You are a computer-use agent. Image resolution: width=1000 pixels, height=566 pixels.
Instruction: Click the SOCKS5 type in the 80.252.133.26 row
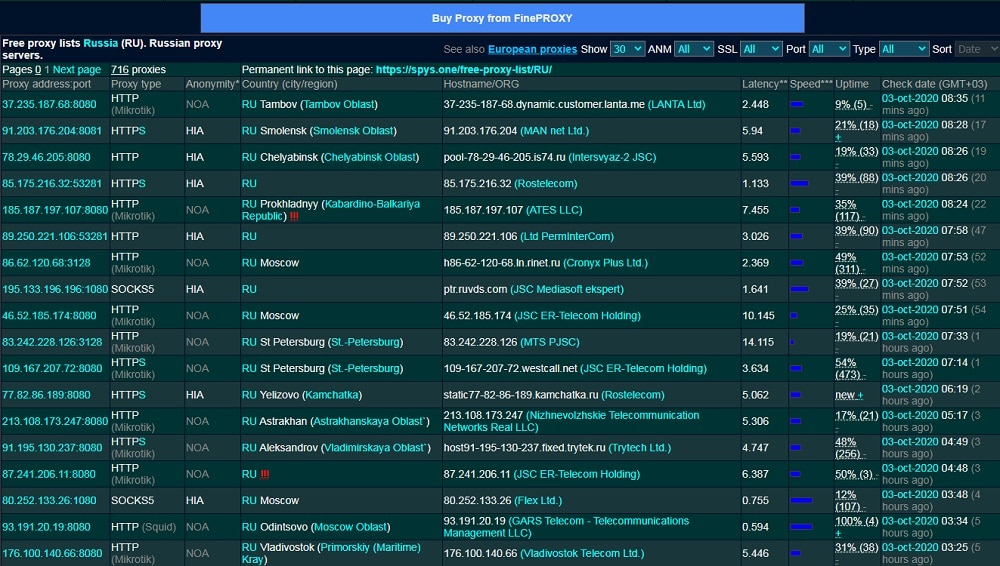[x=133, y=500]
